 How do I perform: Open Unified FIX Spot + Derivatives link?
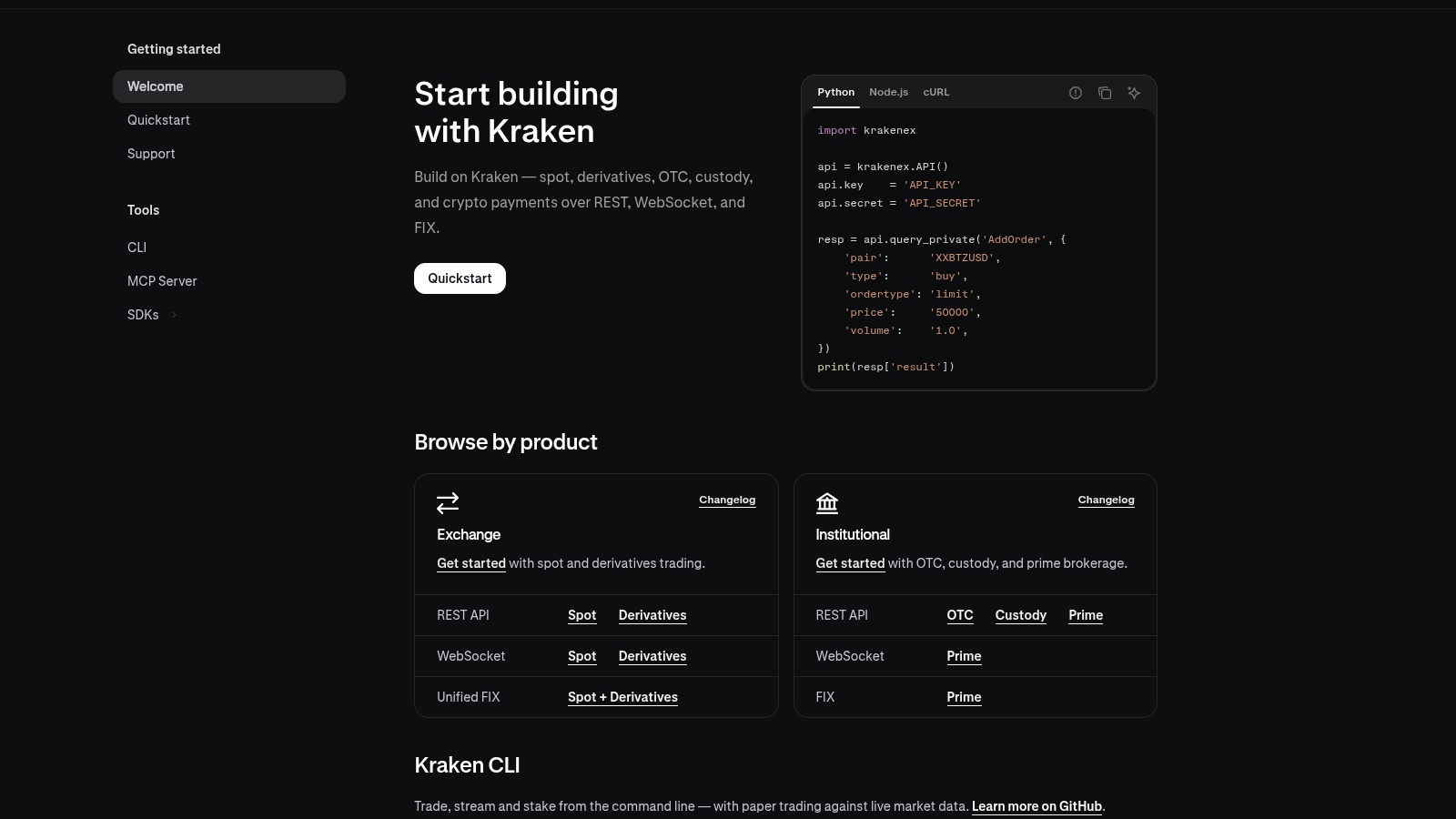[x=622, y=697]
